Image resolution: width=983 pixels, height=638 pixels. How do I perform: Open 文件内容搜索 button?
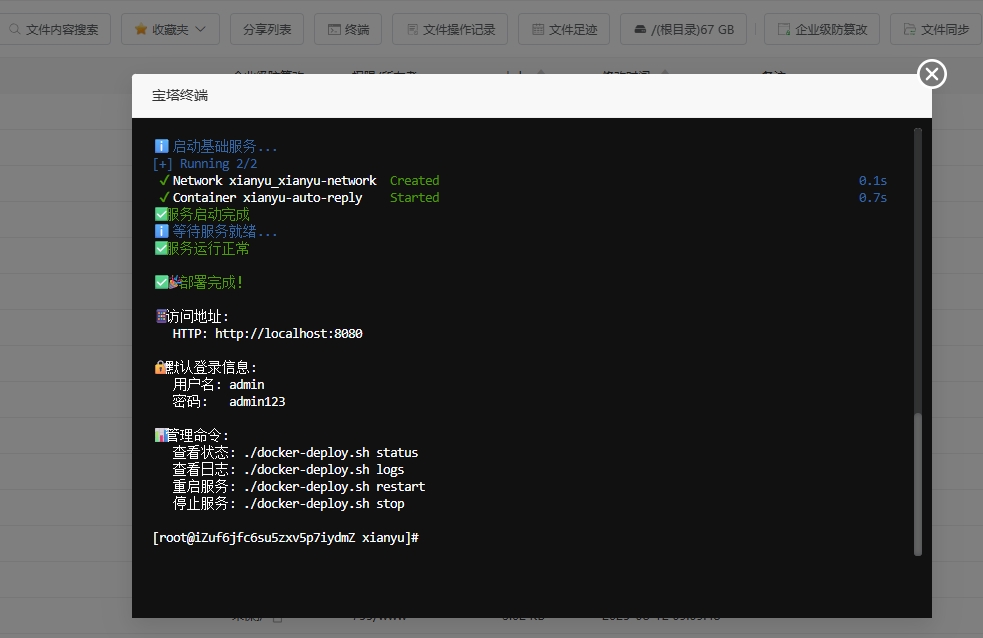54,29
